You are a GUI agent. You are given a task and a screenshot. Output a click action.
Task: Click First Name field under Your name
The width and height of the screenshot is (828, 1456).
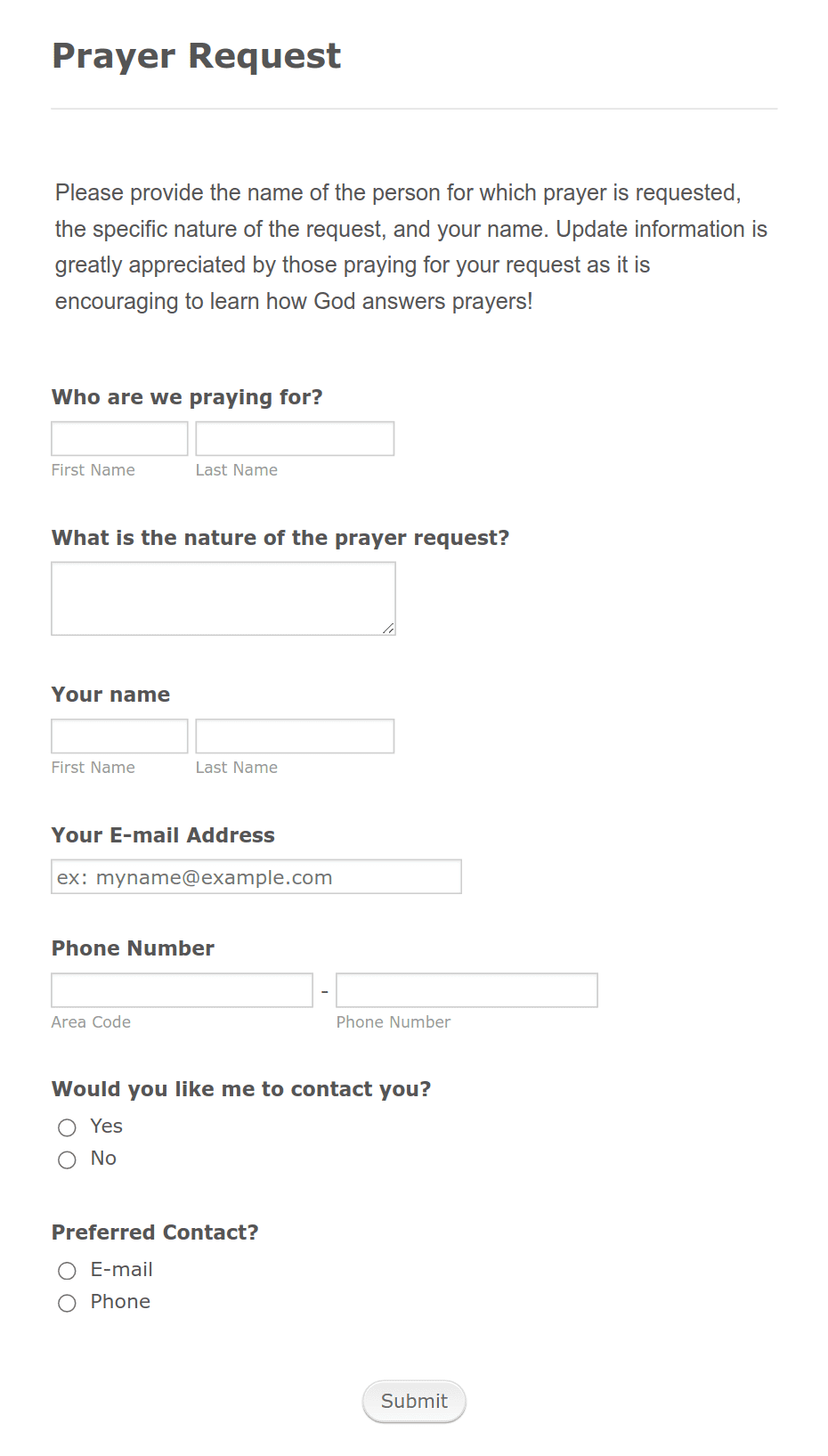coord(118,735)
